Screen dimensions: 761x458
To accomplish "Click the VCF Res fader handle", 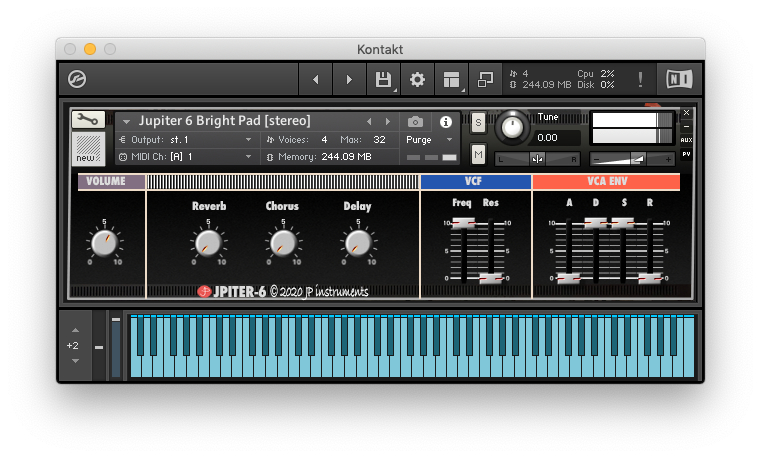I will (x=491, y=278).
